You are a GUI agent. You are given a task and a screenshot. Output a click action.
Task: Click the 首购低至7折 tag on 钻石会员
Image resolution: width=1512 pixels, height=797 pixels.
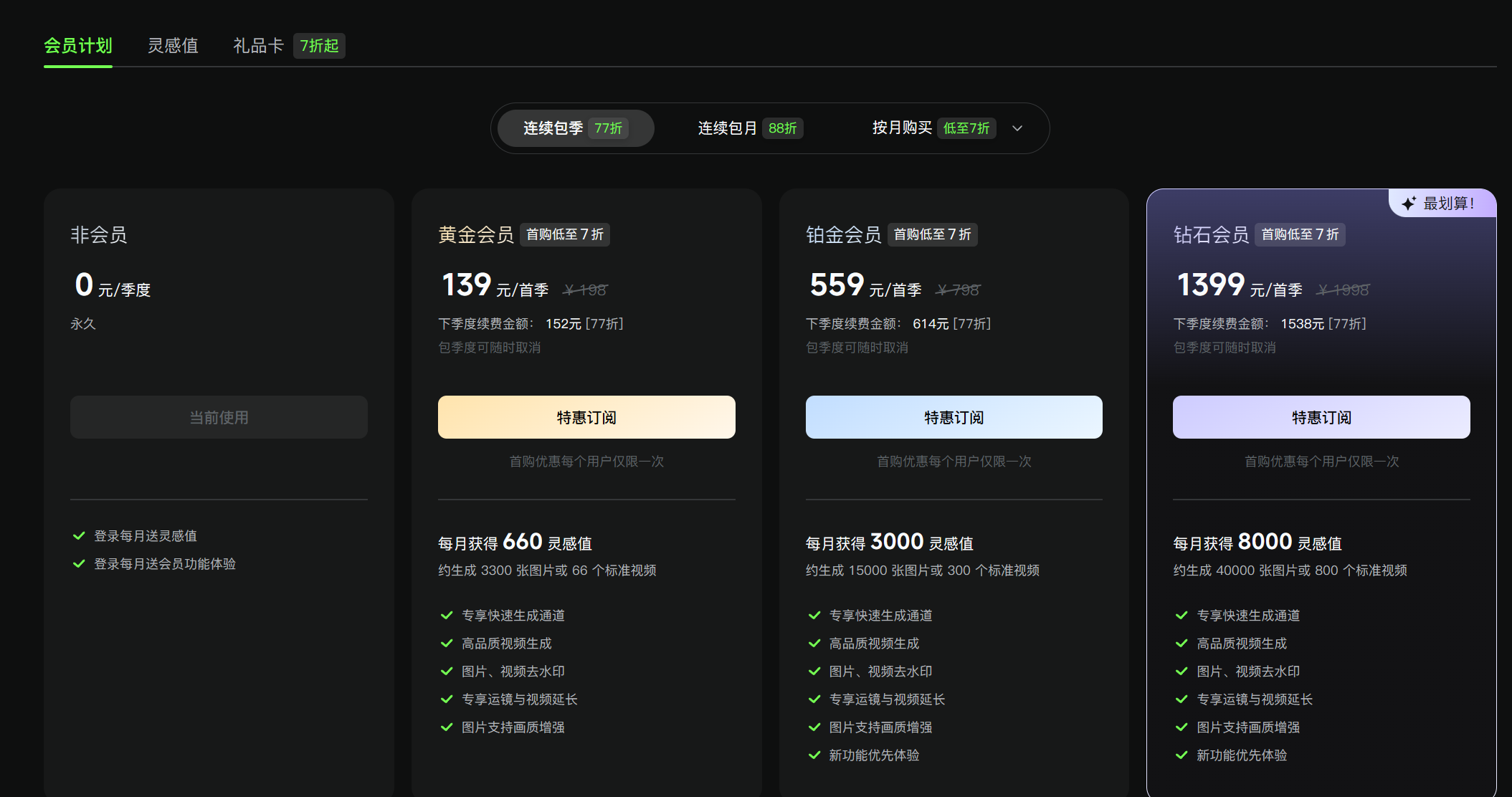pyautogui.click(x=1300, y=234)
